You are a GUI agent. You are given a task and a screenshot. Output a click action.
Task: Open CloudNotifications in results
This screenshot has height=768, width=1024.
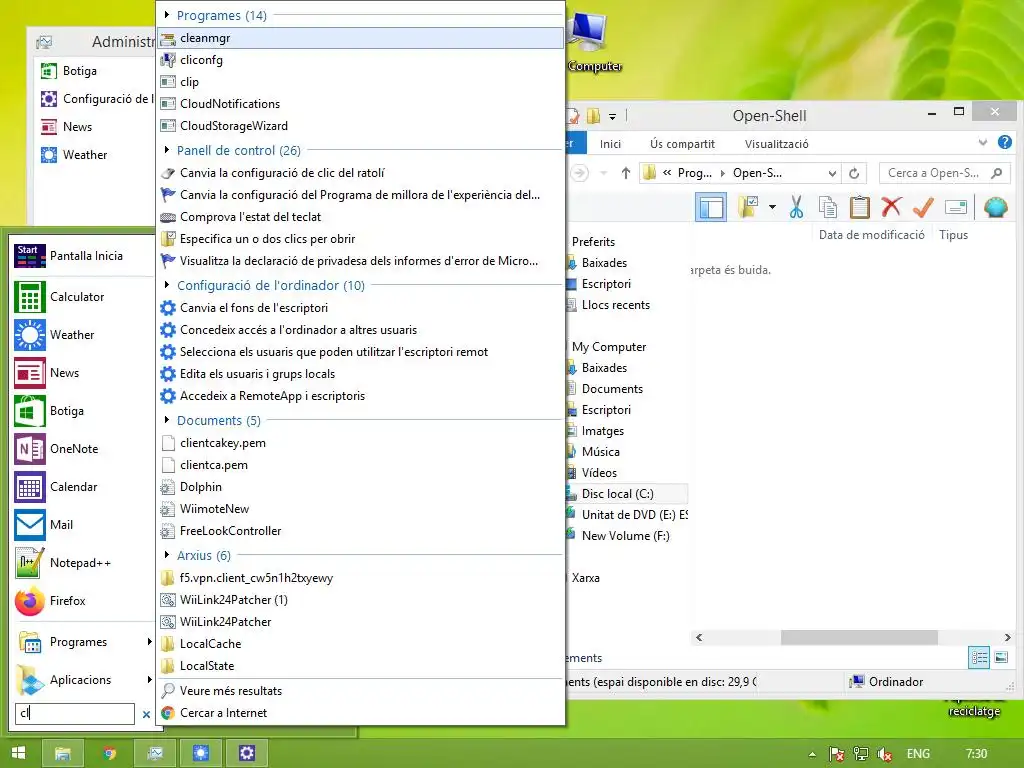360,104
